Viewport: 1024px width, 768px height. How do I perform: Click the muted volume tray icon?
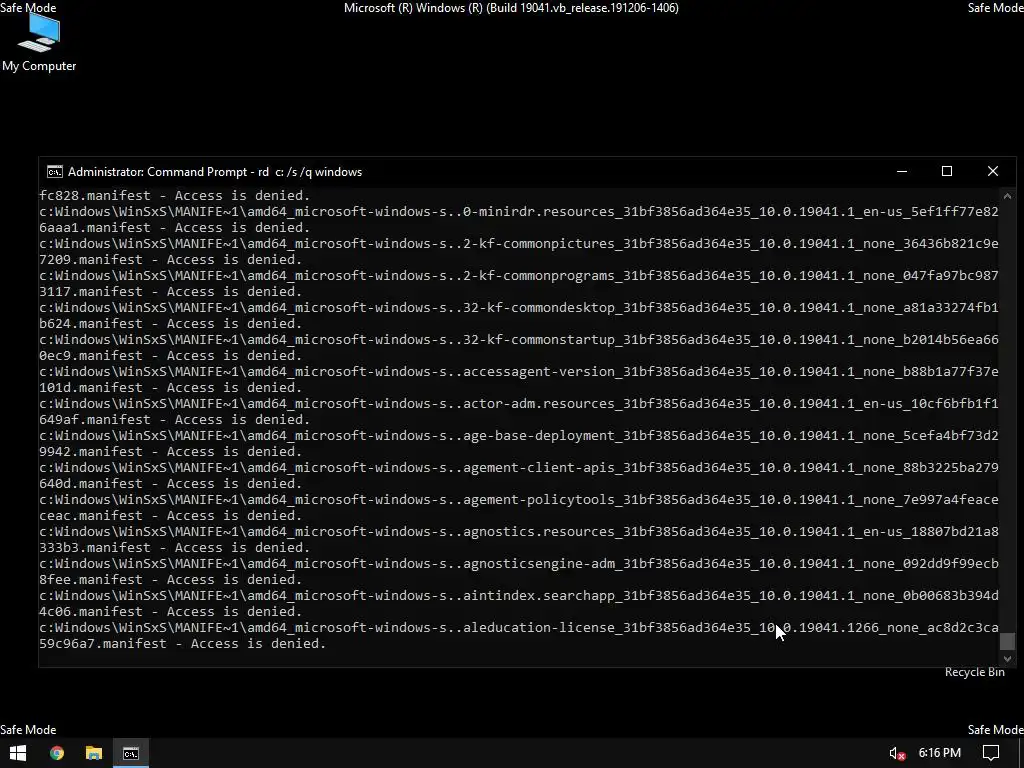(x=897, y=754)
